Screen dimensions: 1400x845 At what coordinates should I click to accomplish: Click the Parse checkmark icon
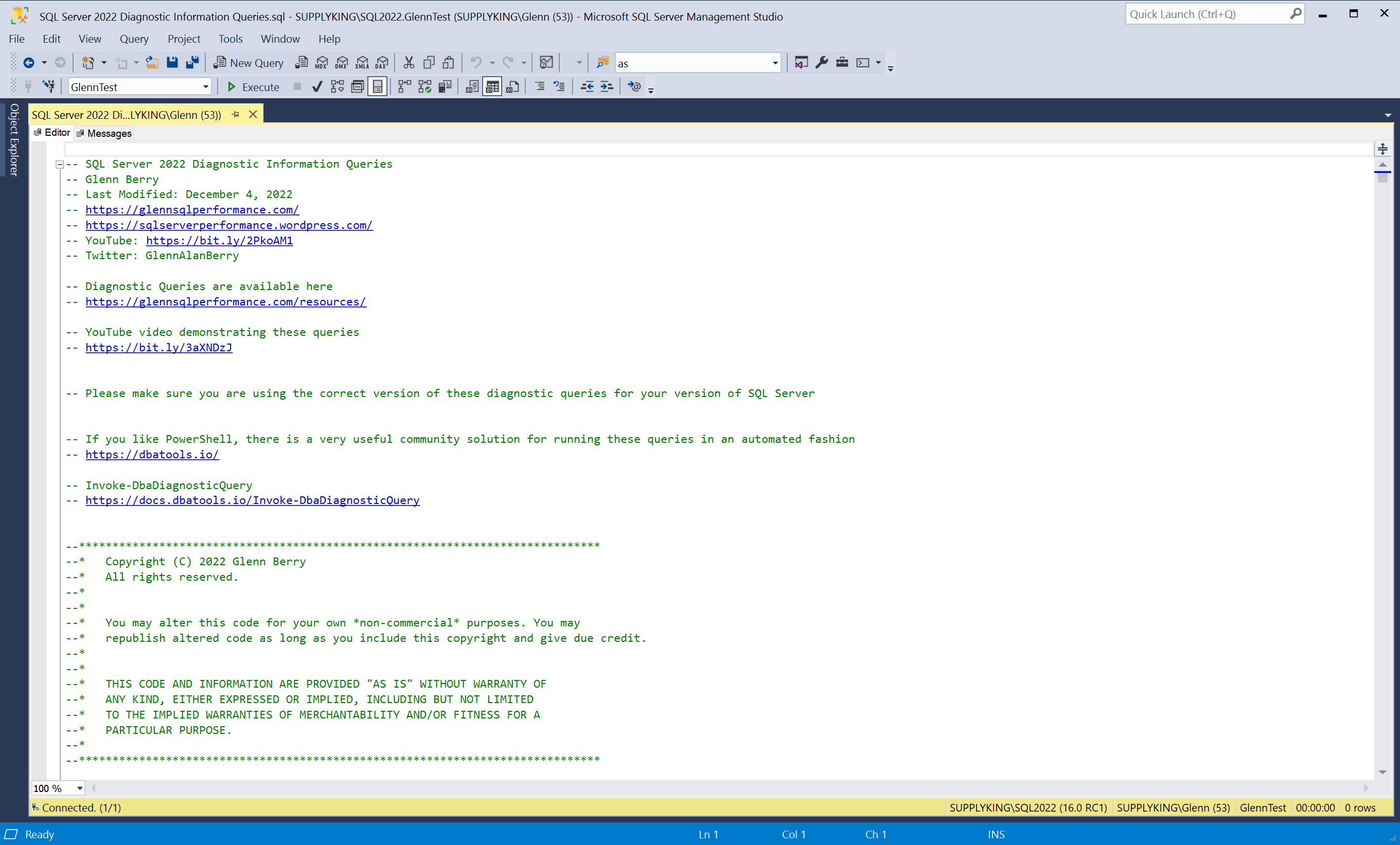[x=317, y=87]
